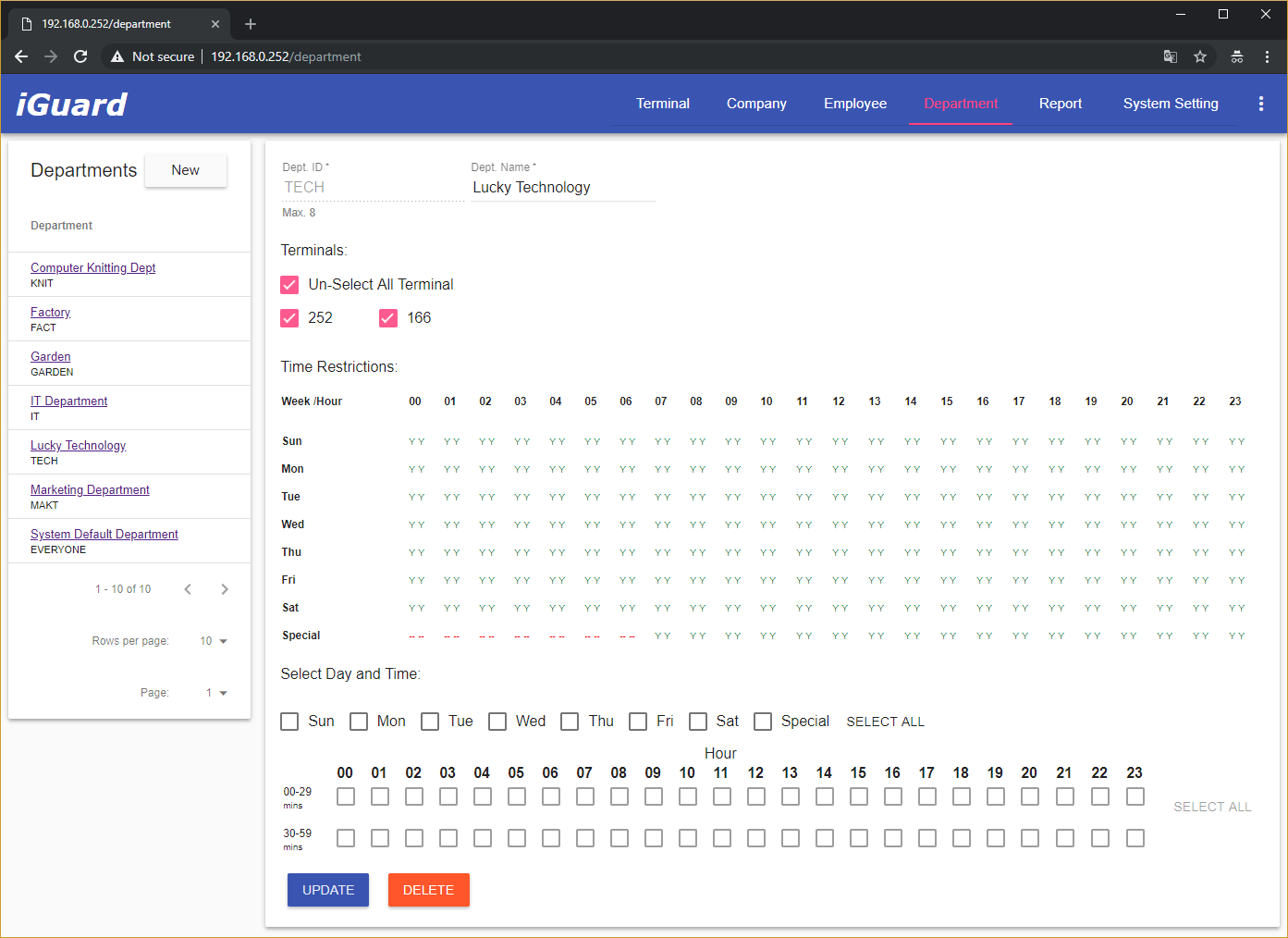
Task: Check hour 00 checkbox for 00-29 mins
Action: click(x=346, y=796)
